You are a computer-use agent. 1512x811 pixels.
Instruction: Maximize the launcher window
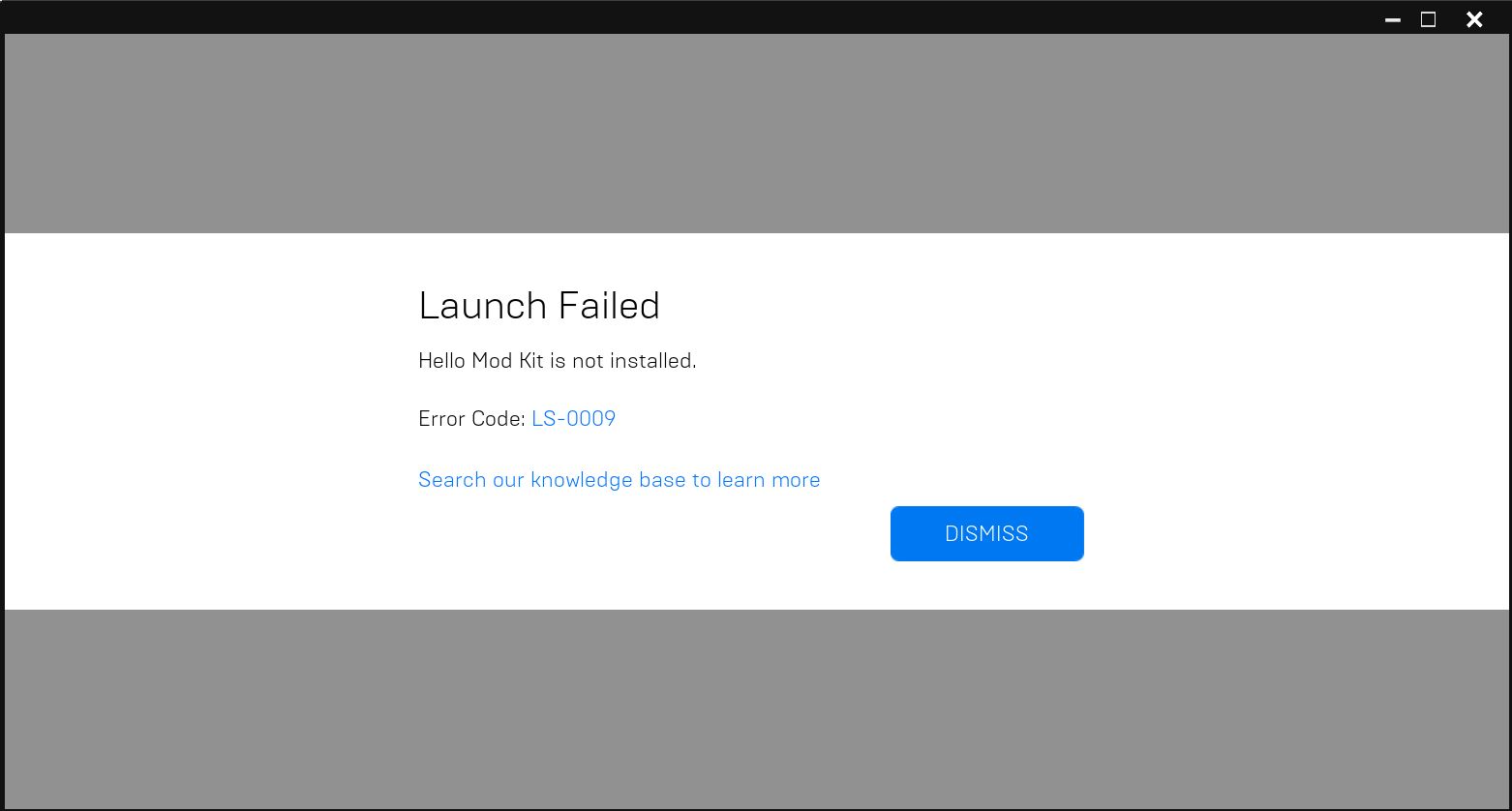coord(1428,19)
